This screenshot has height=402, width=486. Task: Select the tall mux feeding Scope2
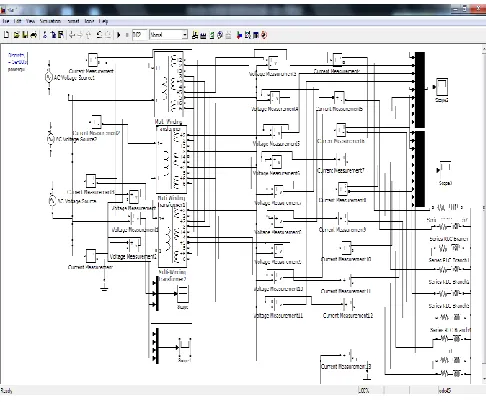(x=420, y=90)
